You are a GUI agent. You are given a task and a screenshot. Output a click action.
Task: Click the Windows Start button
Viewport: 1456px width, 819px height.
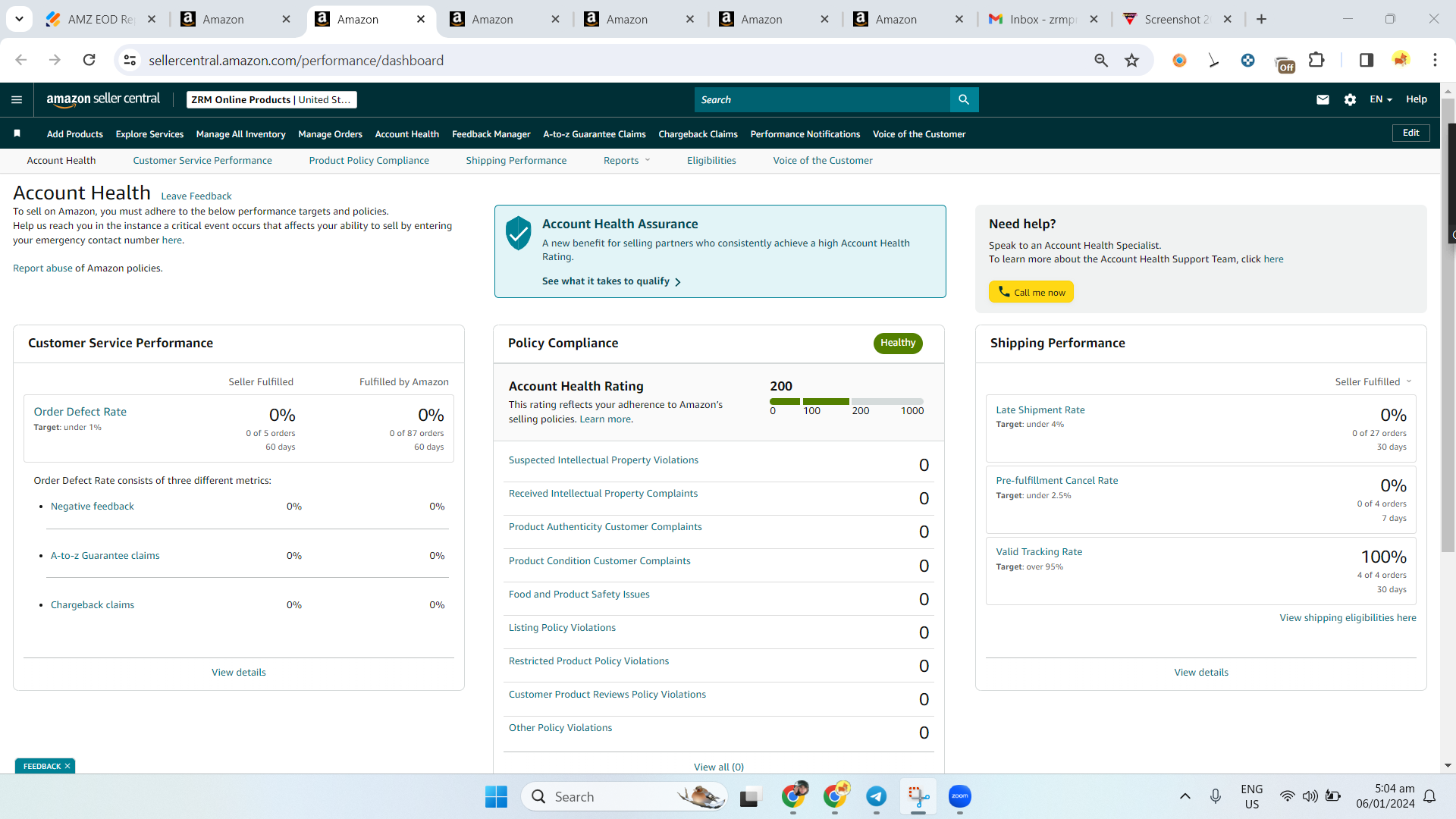coord(496,796)
